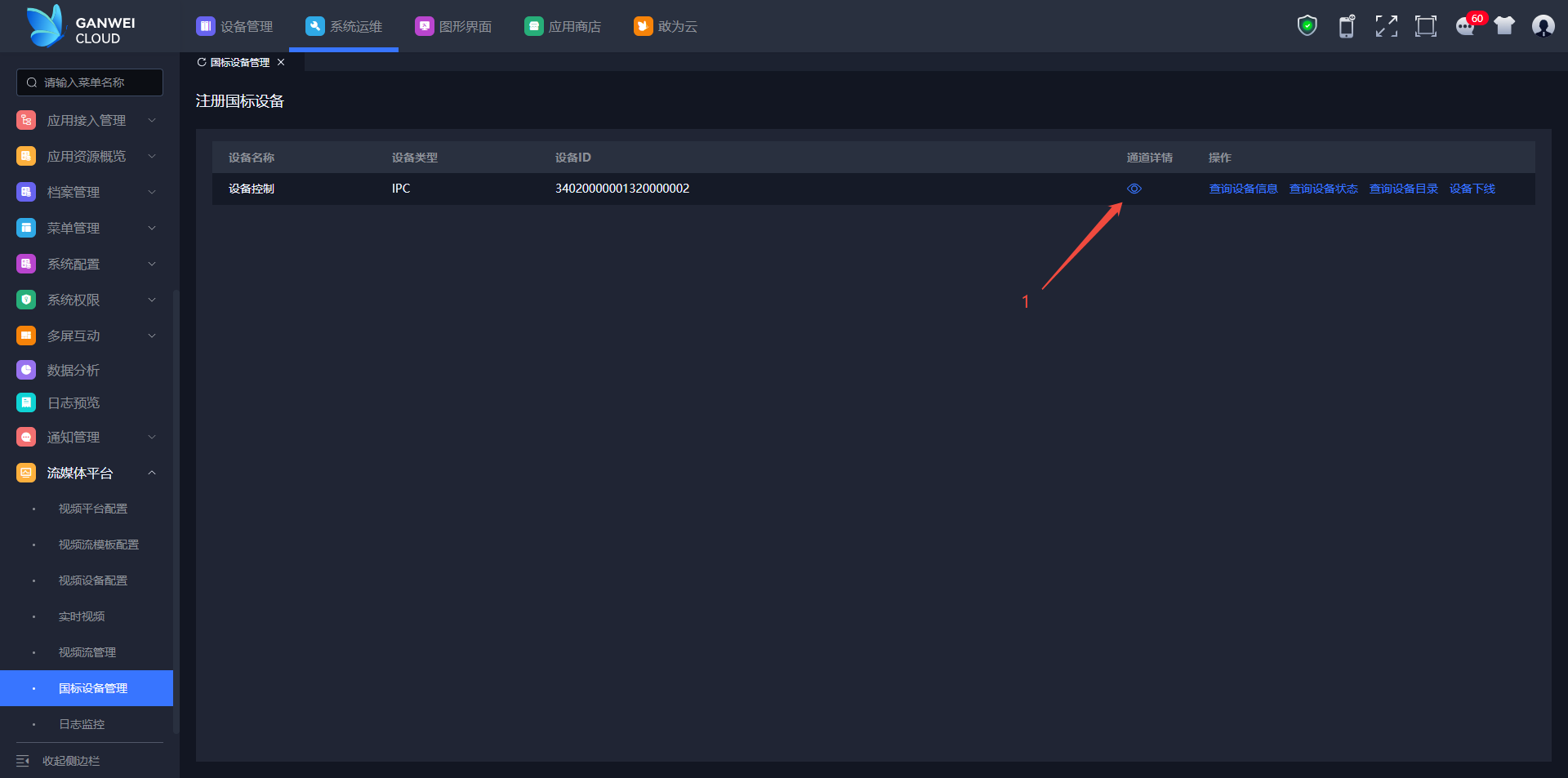Expand the 通知管理 menu chevron
The image size is (1568, 778).
coord(152,437)
